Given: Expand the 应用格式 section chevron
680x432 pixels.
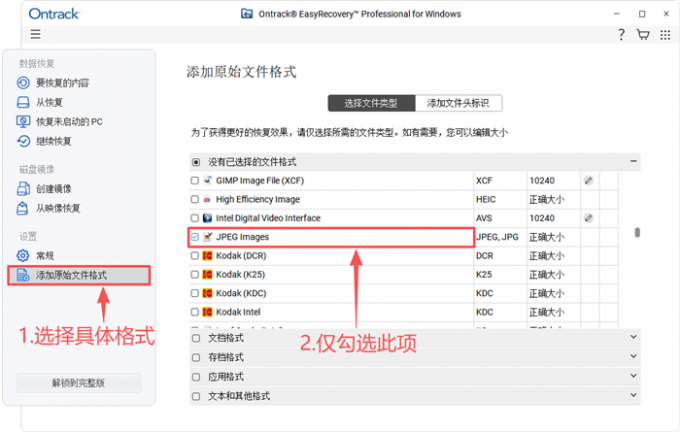Looking at the screenshot, I should pos(633,376).
